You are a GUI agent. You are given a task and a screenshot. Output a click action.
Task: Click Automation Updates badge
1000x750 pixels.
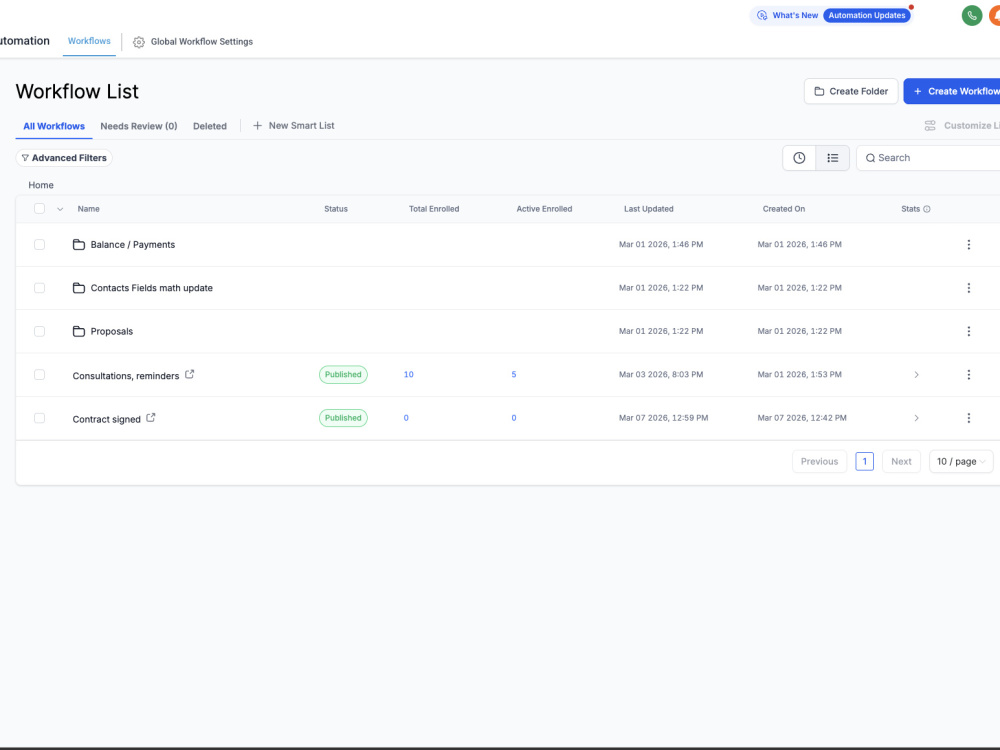tap(867, 15)
